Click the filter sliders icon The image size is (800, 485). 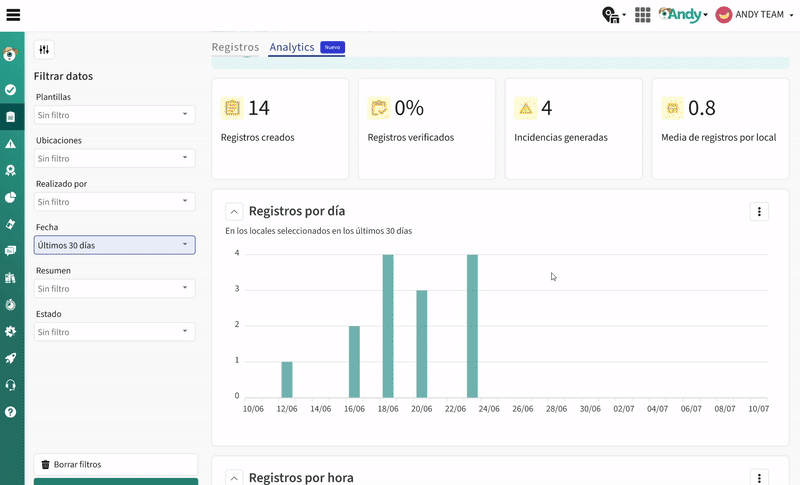[x=44, y=50]
